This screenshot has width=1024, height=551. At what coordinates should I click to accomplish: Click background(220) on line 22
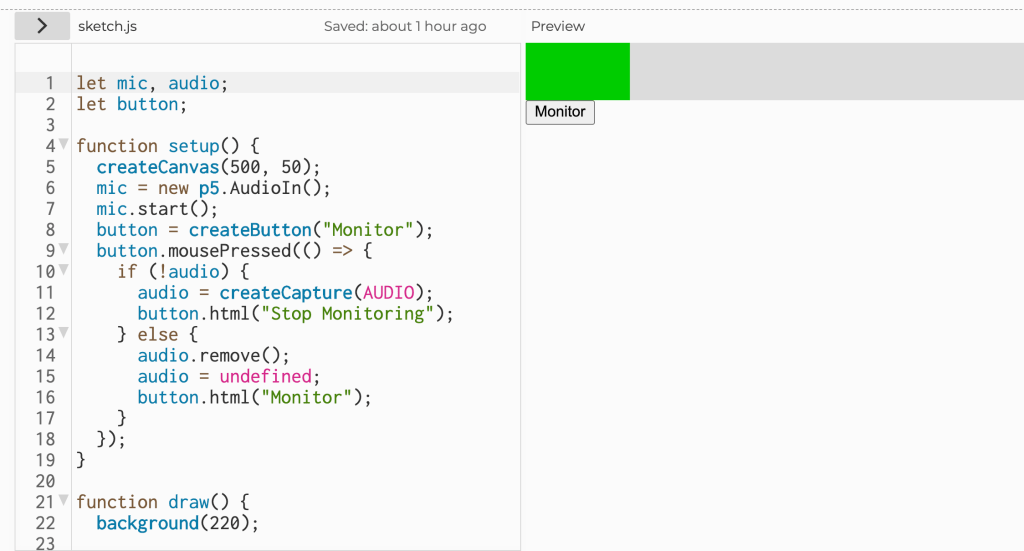[177, 523]
